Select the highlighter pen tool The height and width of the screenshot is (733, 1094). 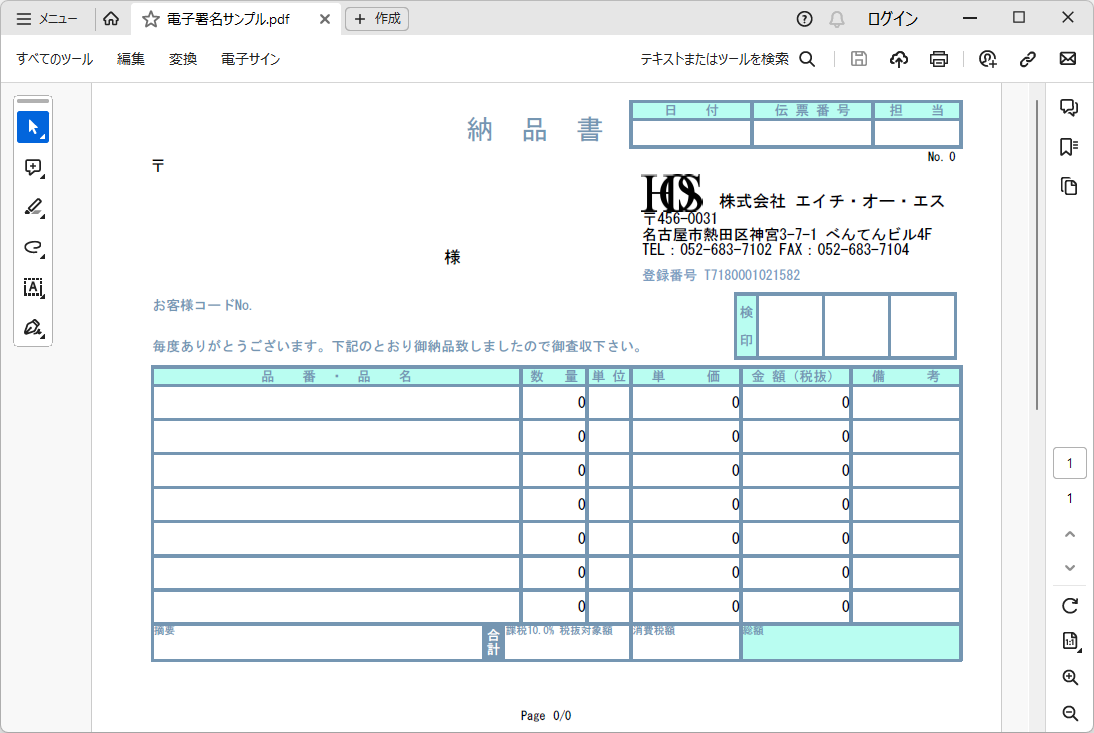(x=33, y=207)
